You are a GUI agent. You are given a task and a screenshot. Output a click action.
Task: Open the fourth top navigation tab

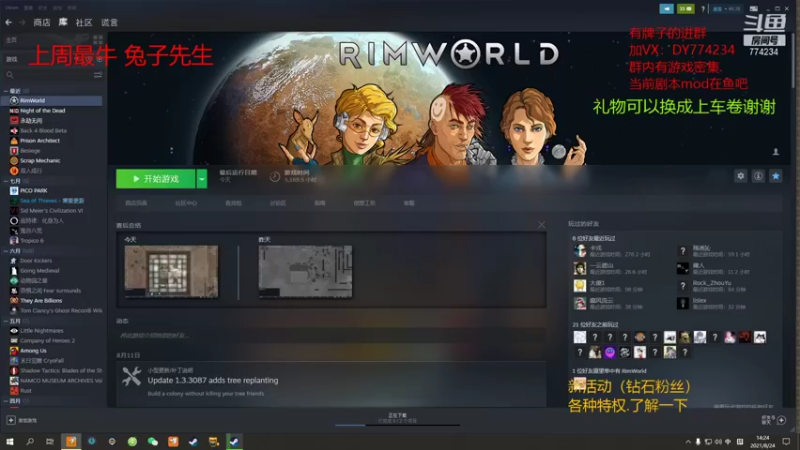pyautogui.click(x=109, y=22)
